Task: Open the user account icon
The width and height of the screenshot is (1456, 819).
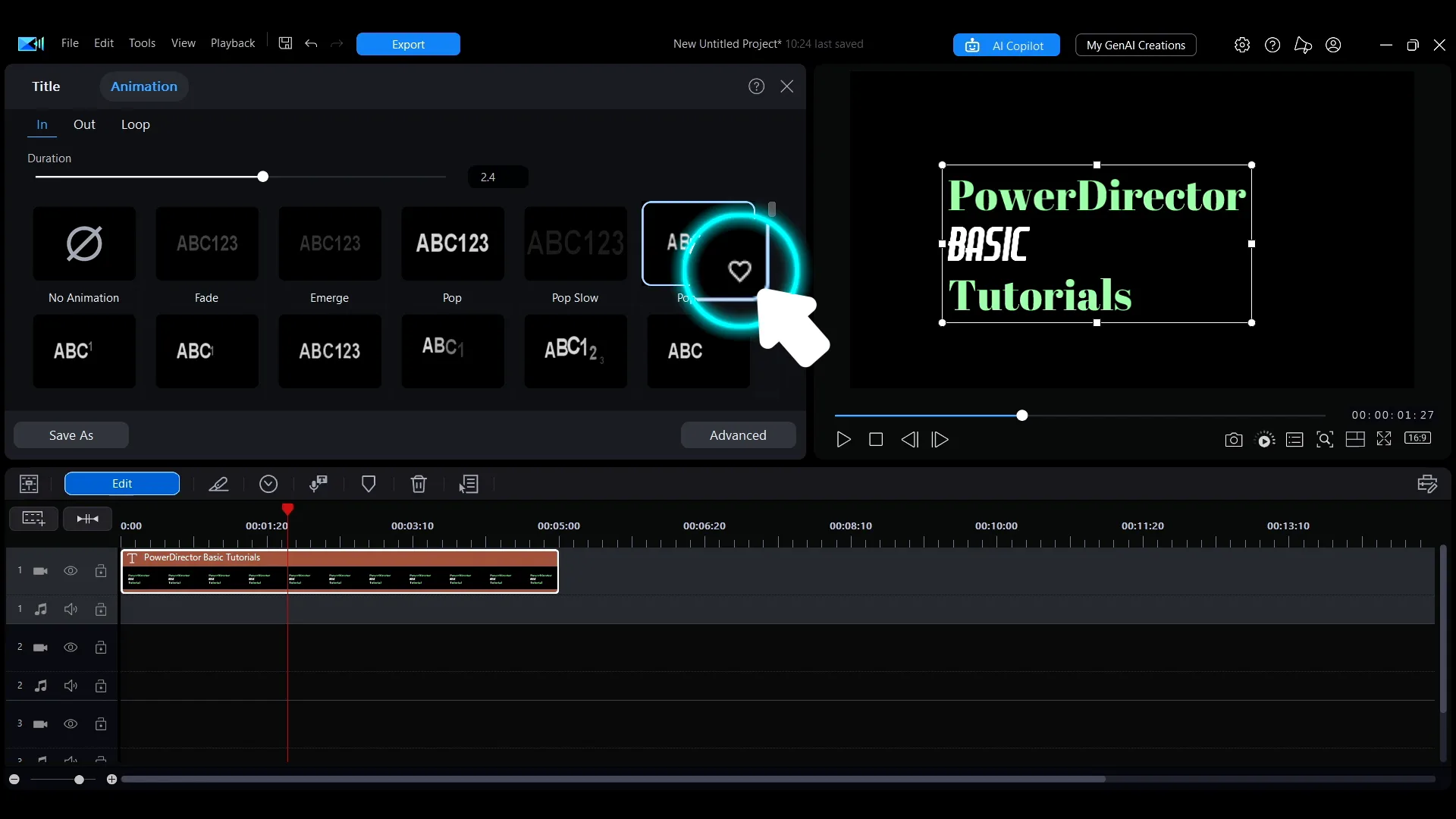Action: [1333, 45]
